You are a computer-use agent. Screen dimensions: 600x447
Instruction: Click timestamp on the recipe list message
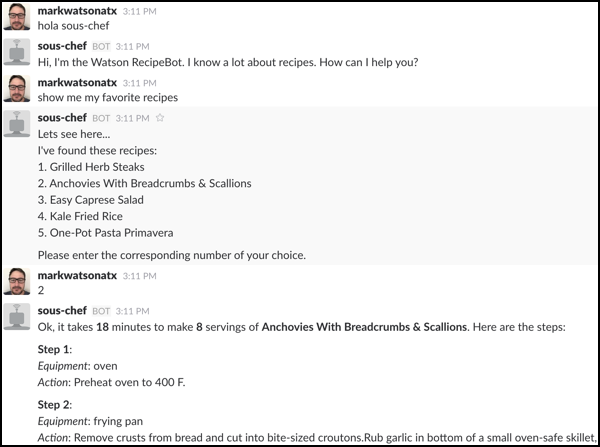132,118
